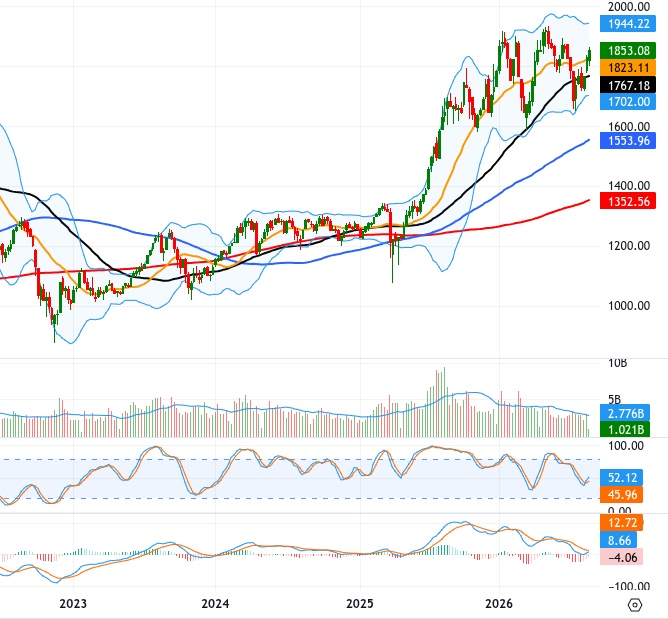The height and width of the screenshot is (619, 668).
Task: Click the -4.06 MACD histogram label
Action: pyautogui.click(x=621, y=557)
